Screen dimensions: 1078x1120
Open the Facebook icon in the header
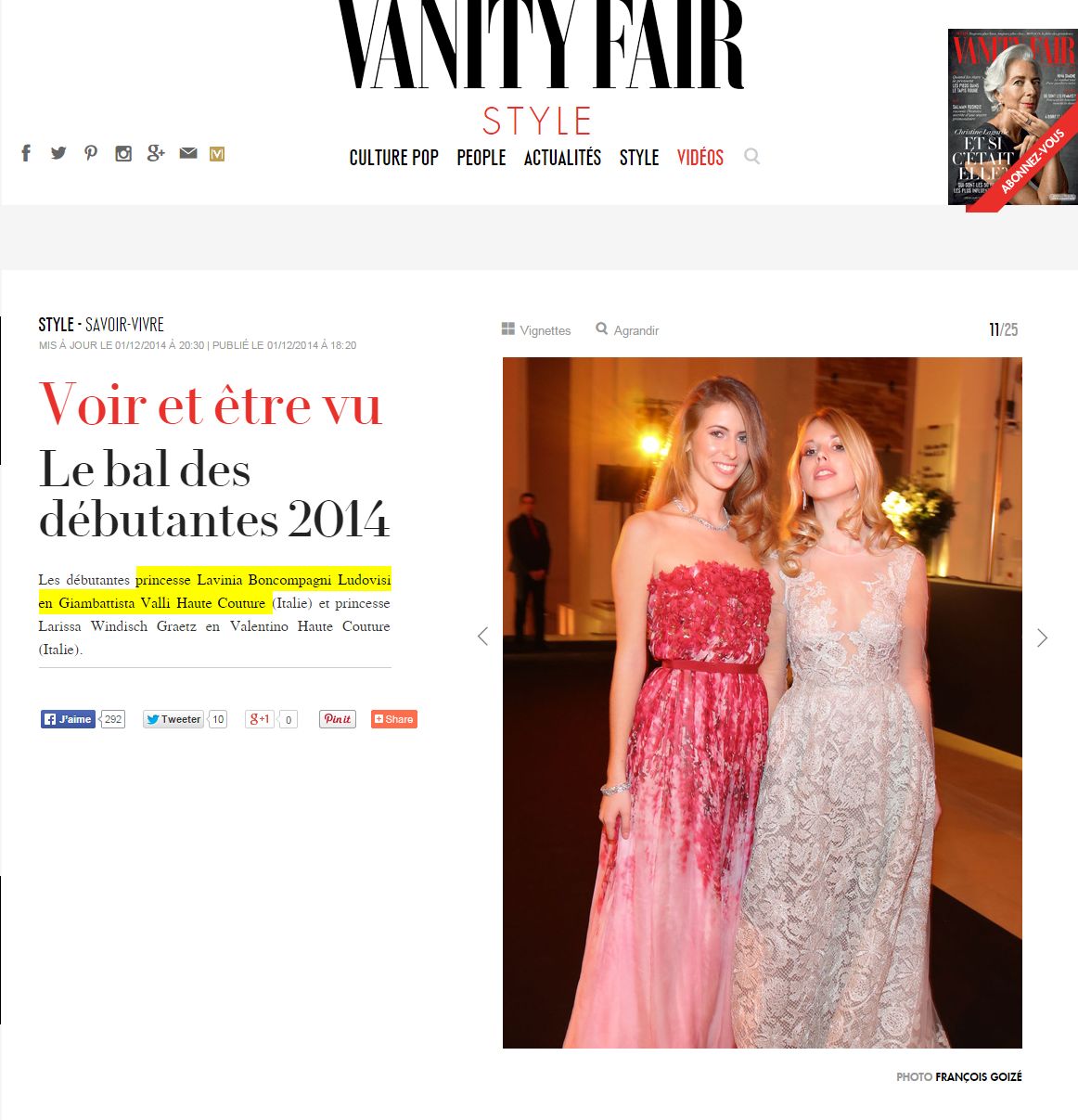(26, 153)
